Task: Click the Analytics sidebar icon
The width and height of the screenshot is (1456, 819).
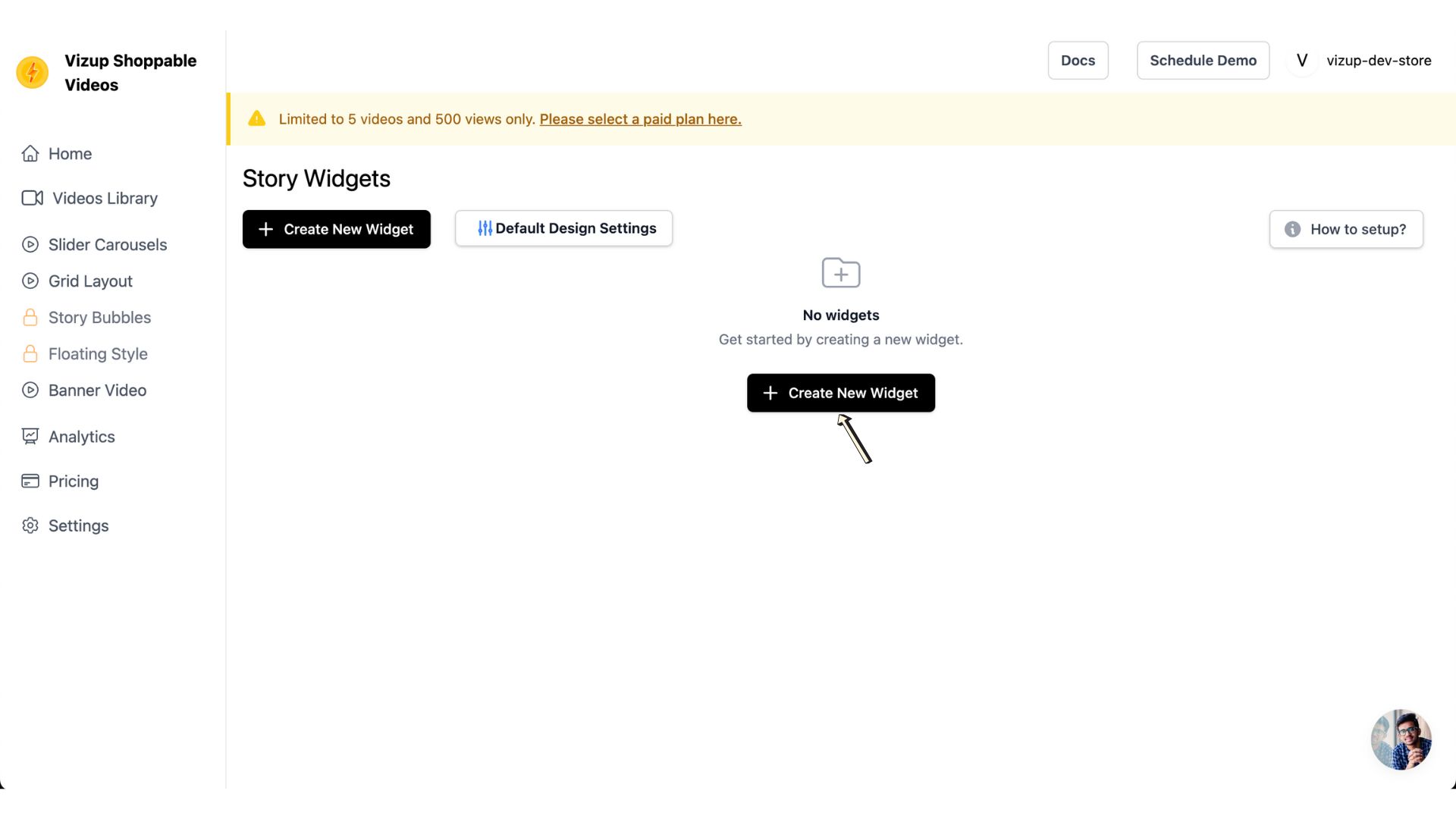Action: click(30, 436)
